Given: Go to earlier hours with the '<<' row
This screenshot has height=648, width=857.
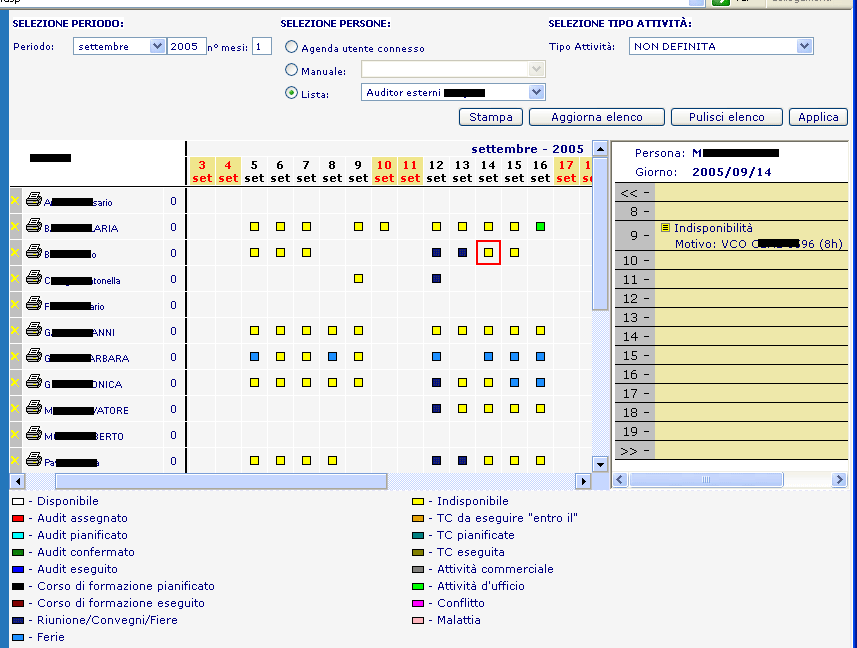Looking at the screenshot, I should tap(731, 193).
